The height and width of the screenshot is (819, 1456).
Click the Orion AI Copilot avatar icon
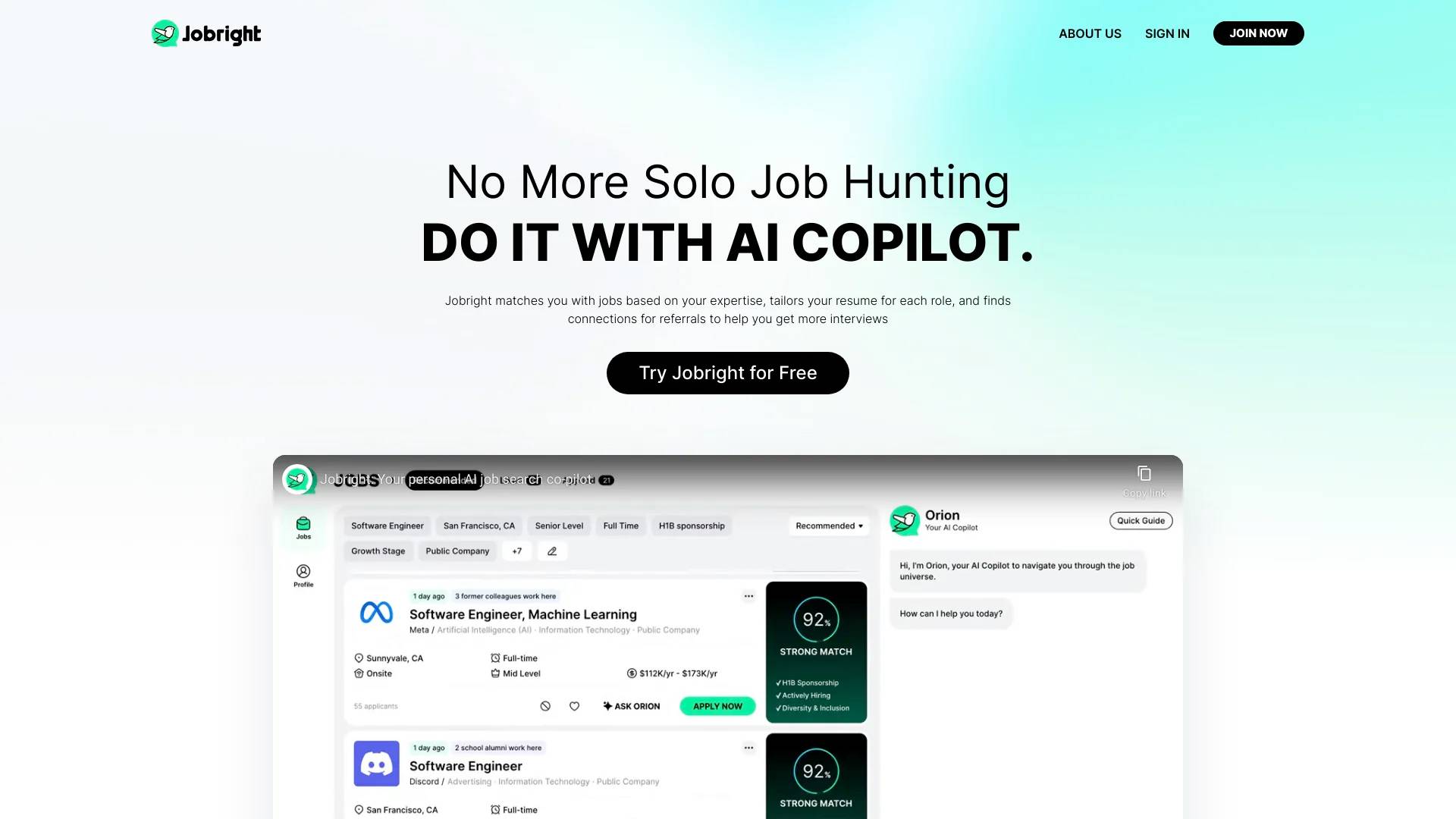click(904, 520)
